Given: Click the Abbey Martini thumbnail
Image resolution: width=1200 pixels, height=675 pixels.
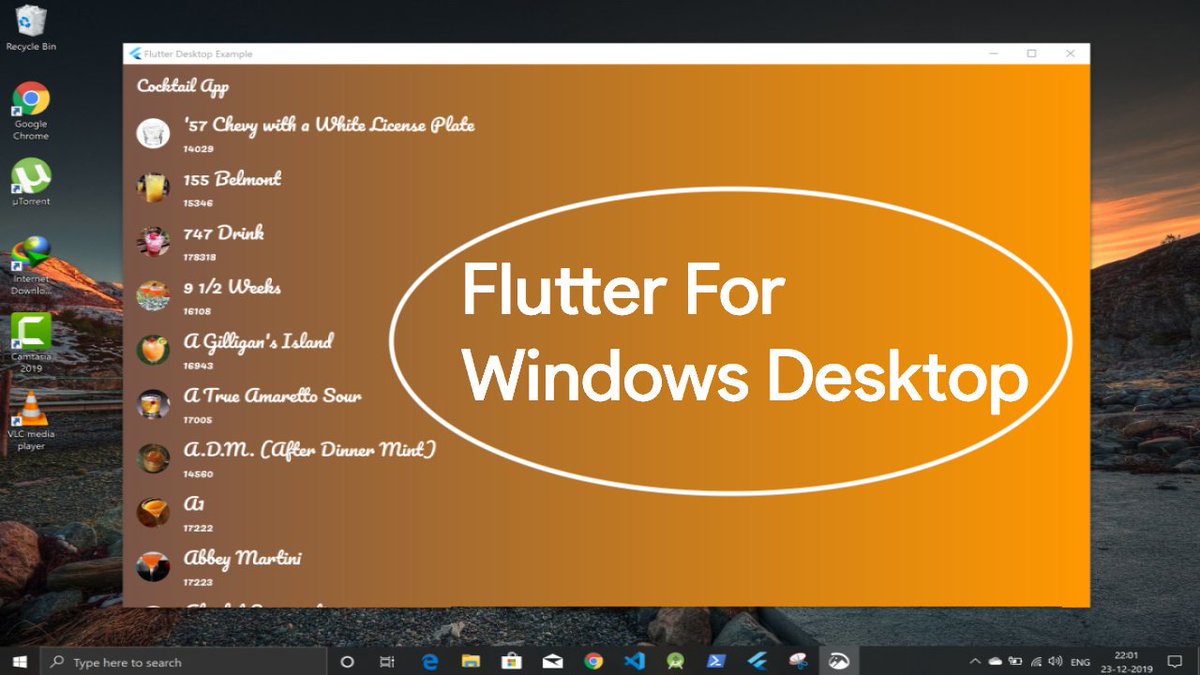Looking at the screenshot, I should click(x=153, y=566).
